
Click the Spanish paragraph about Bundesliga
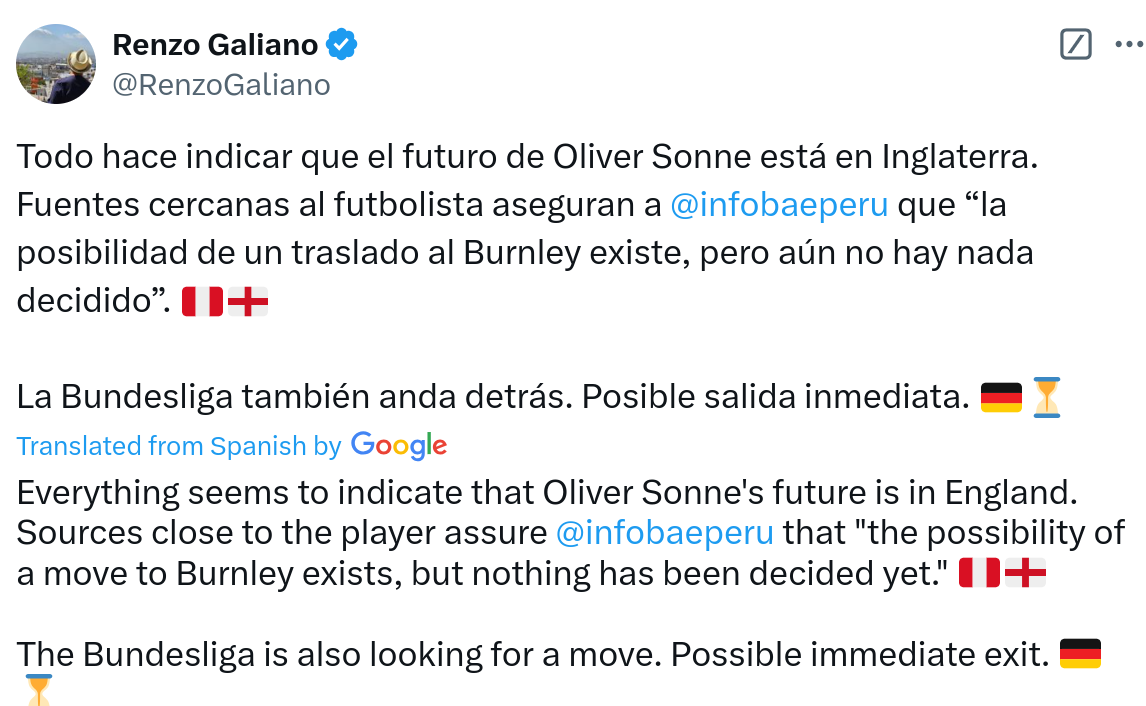pos(490,398)
